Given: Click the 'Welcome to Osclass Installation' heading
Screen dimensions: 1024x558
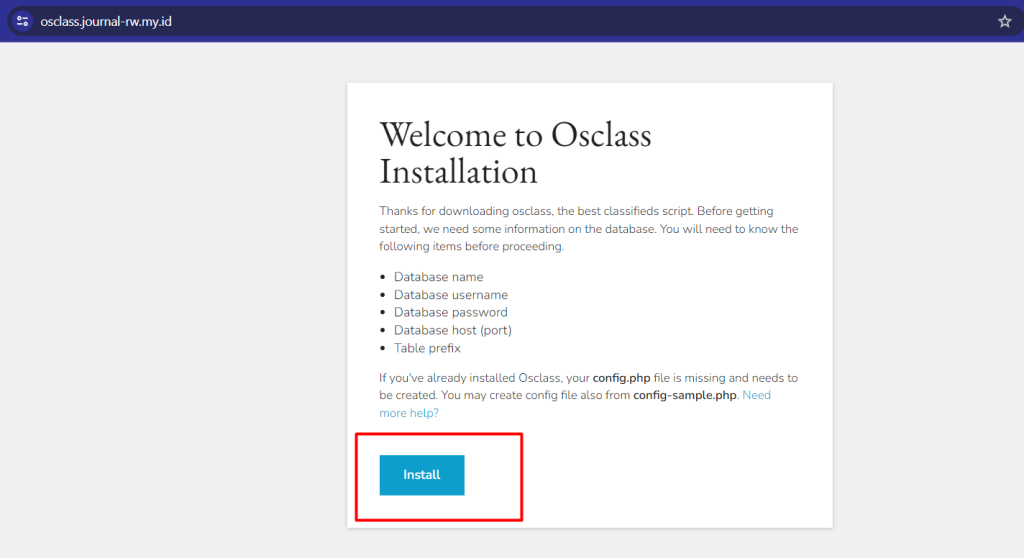Looking at the screenshot, I should pyautogui.click(x=515, y=153).
